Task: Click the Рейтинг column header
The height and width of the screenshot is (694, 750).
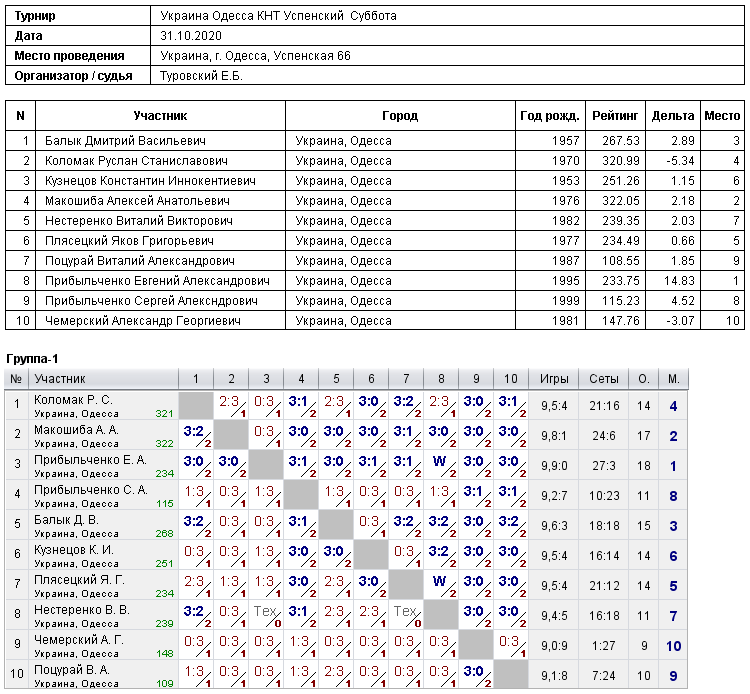Action: pos(615,116)
